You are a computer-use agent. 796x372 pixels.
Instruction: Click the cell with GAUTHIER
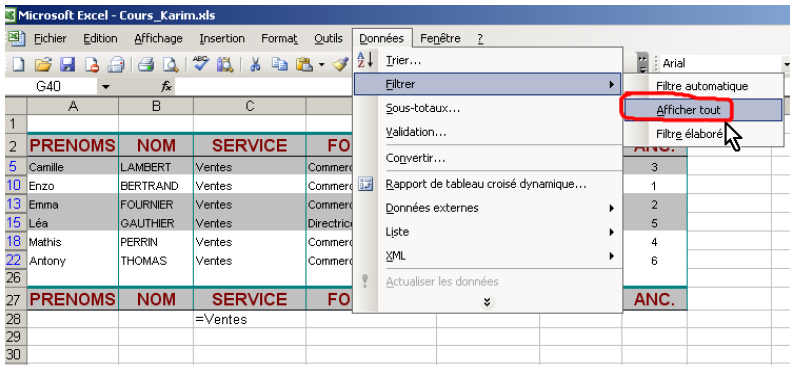156,223
